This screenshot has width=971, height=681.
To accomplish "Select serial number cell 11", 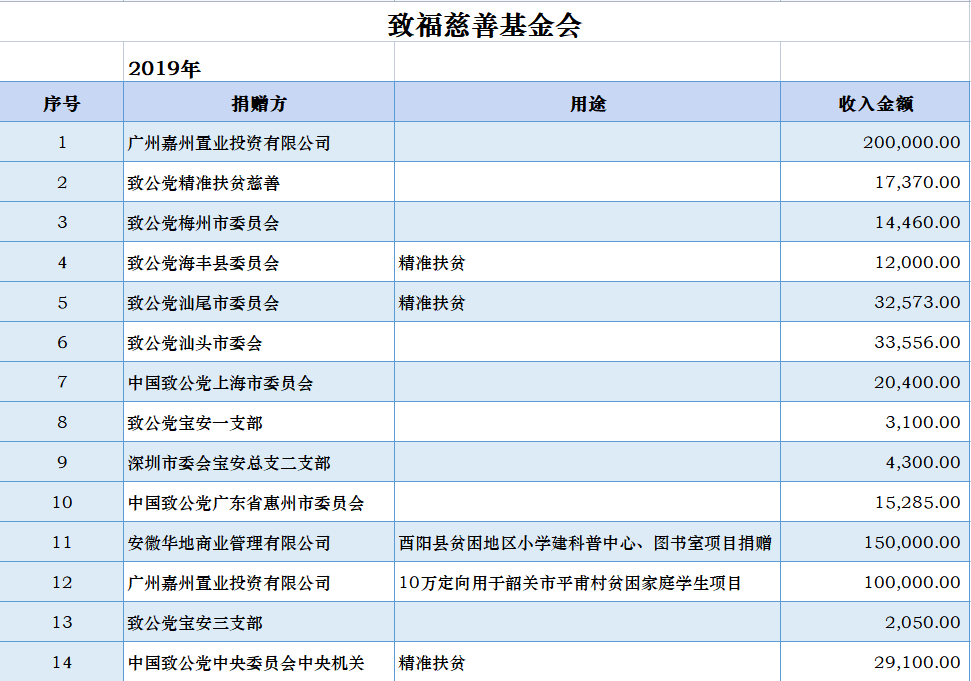I will coord(61,542).
